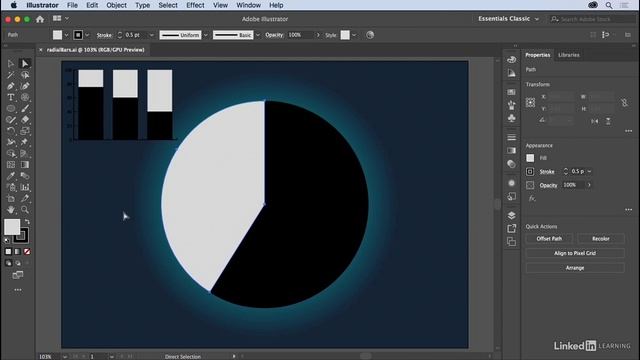Open the Effect menu
The image size is (640, 360).
(x=195, y=5)
